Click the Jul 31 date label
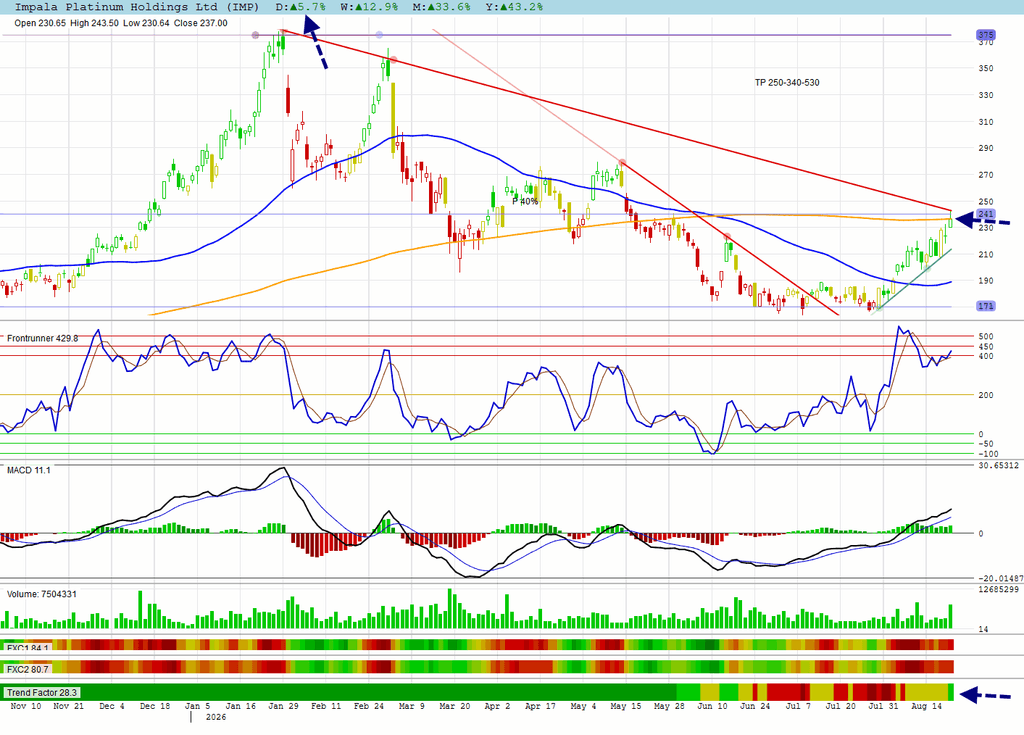This screenshot has width=1024, height=735. [x=883, y=706]
